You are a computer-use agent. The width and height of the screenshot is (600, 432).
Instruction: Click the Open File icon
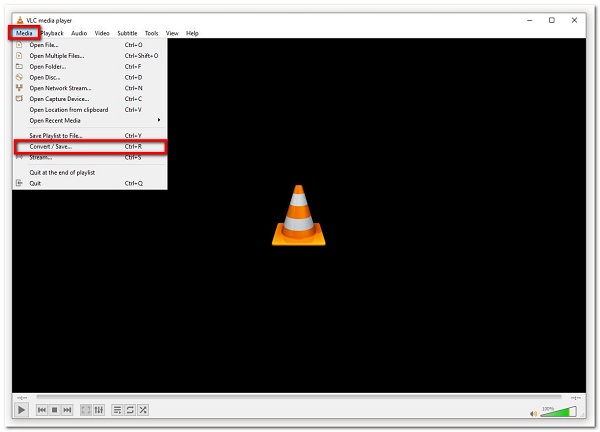(19, 45)
